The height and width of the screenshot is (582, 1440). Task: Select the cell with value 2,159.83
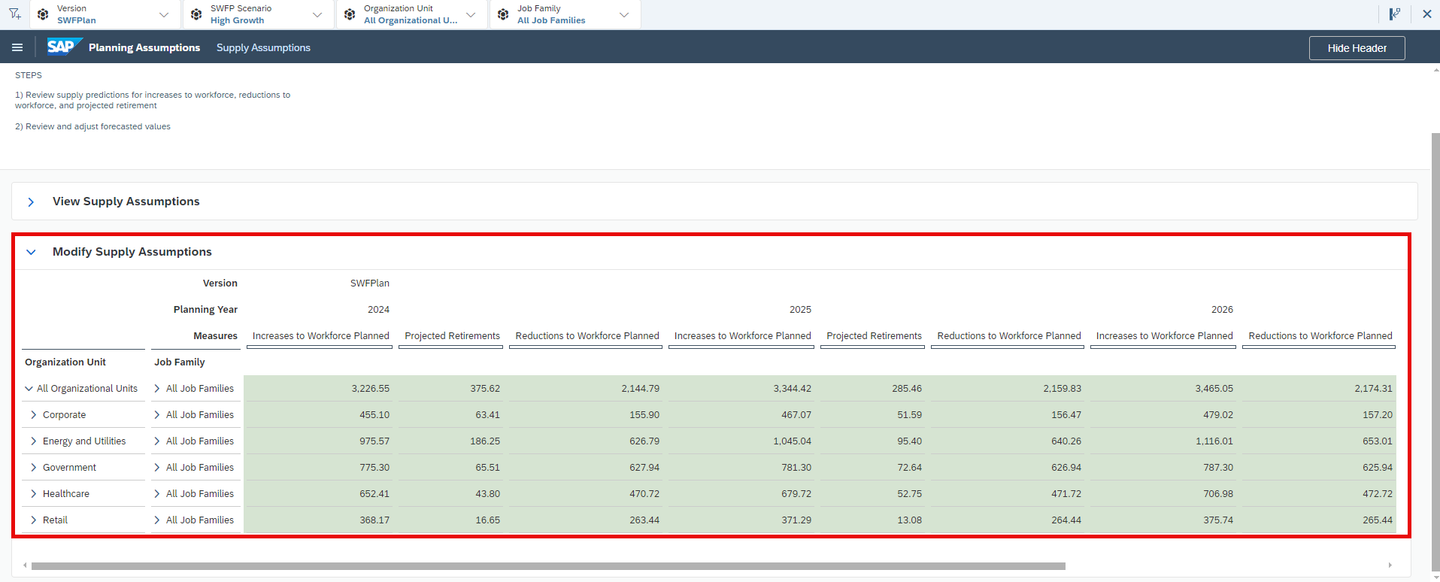1008,389
